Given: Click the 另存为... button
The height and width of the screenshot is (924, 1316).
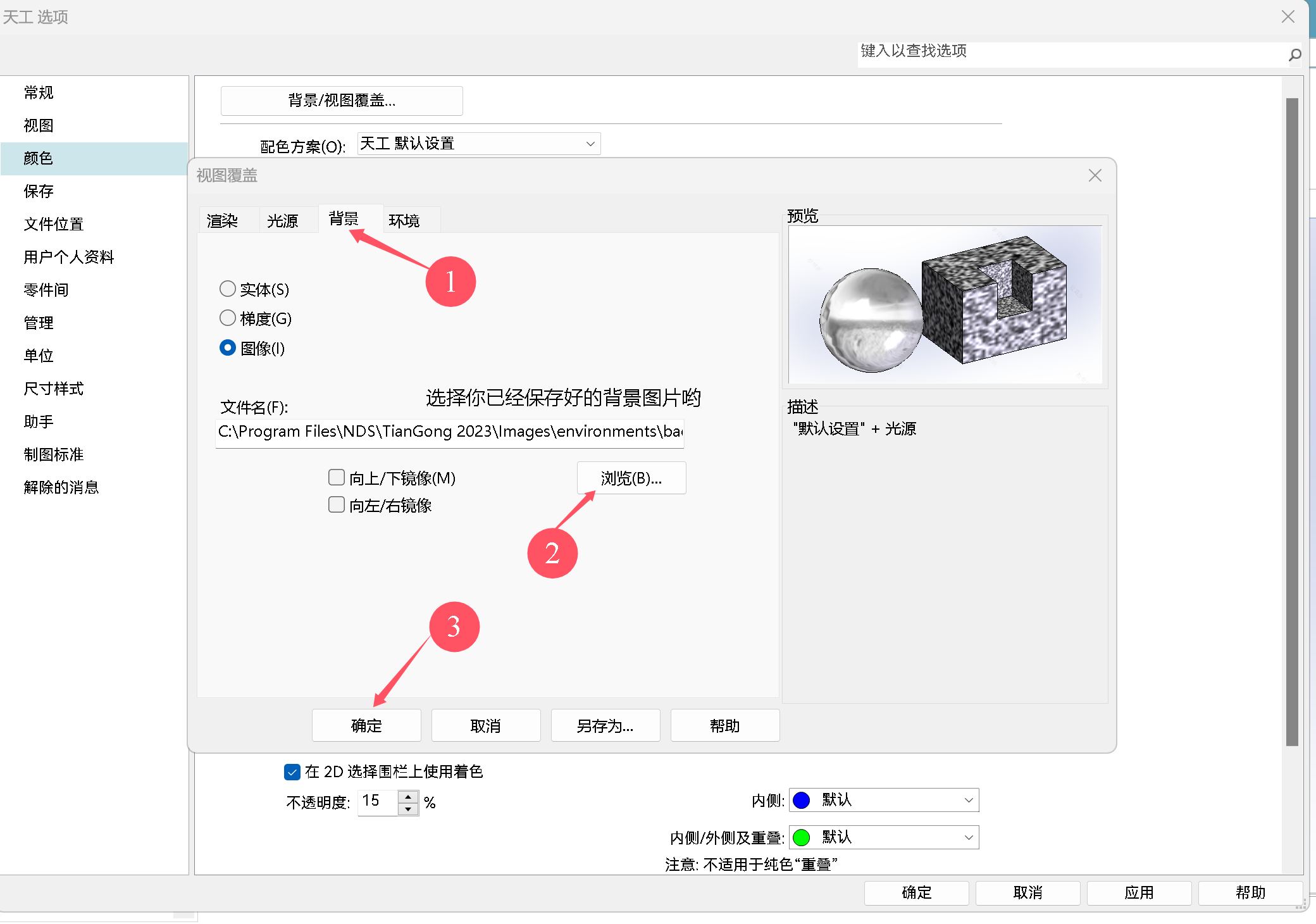Looking at the screenshot, I should [x=605, y=725].
